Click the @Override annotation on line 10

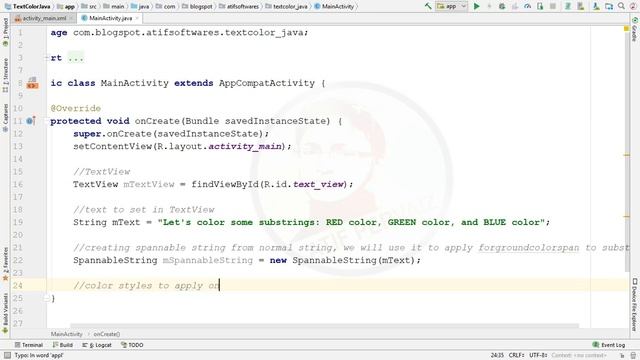(x=76, y=108)
